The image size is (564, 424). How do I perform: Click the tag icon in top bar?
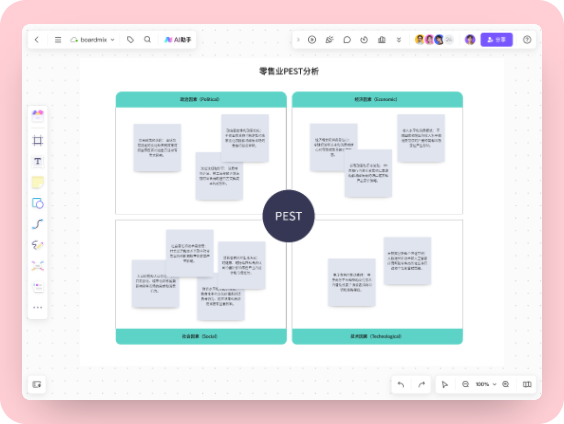click(130, 40)
